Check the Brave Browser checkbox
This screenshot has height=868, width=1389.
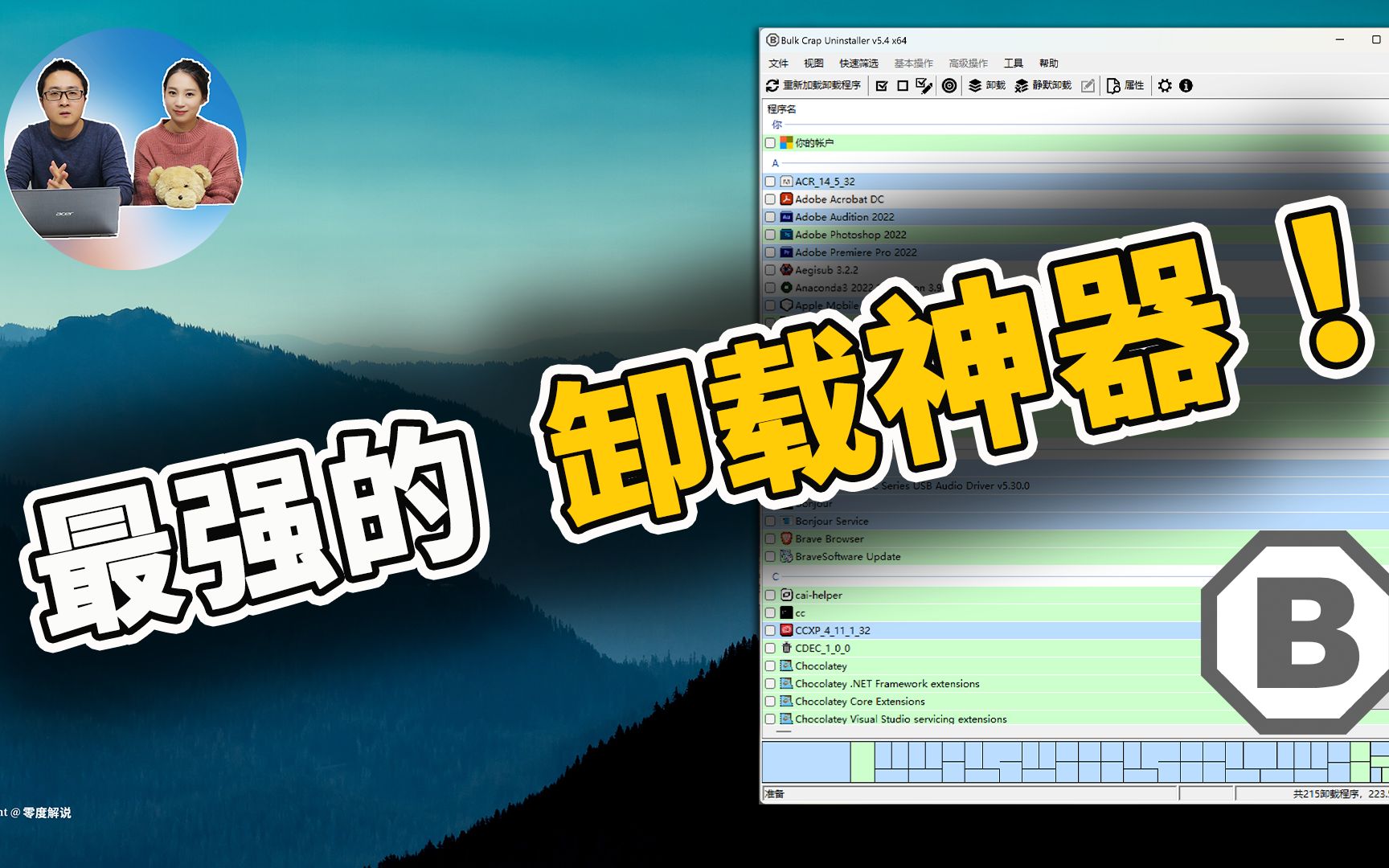point(770,538)
